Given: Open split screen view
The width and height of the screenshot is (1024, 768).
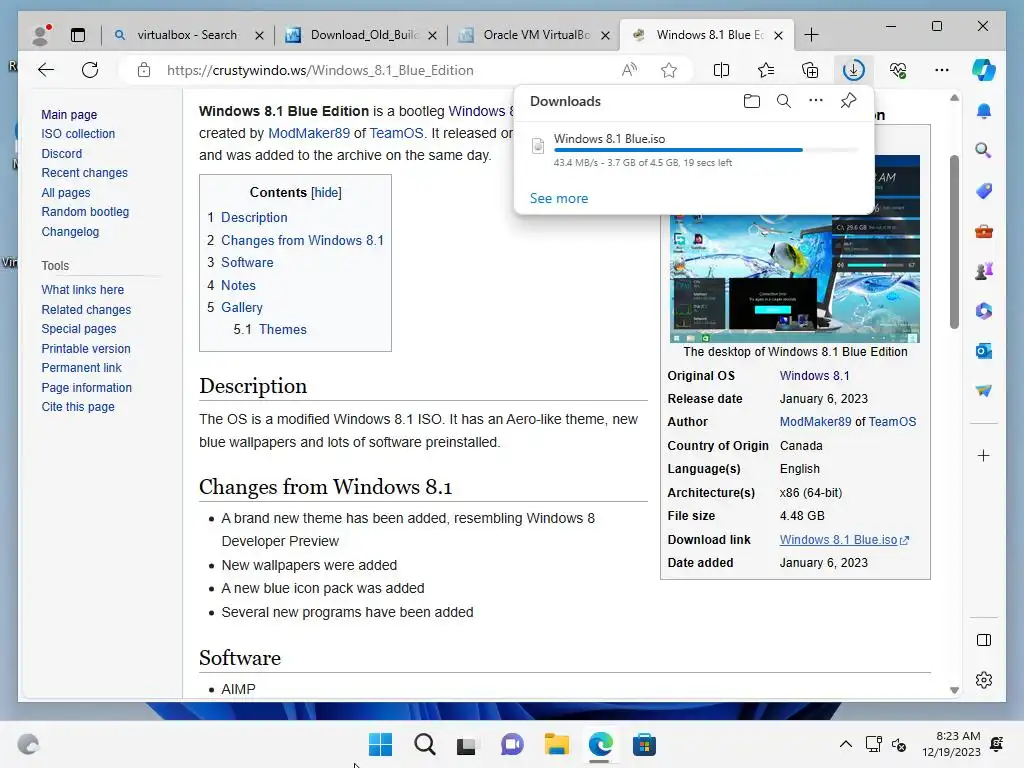Looking at the screenshot, I should click(722, 70).
